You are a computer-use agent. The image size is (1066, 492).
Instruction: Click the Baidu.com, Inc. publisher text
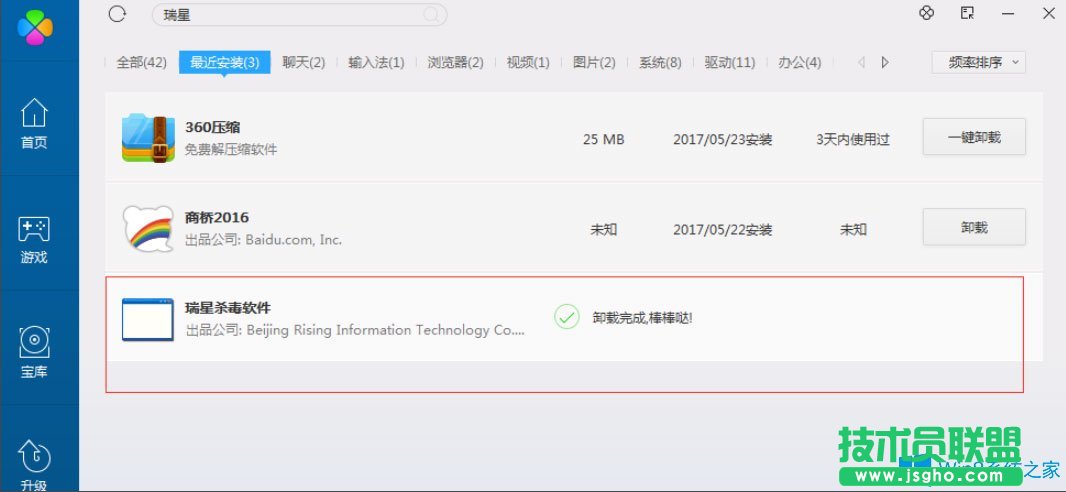[263, 240]
